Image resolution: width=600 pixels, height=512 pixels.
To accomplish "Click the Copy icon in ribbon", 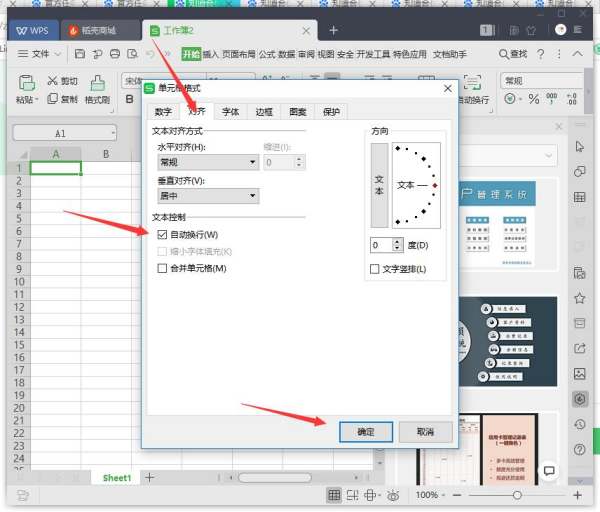I will click(x=52, y=99).
